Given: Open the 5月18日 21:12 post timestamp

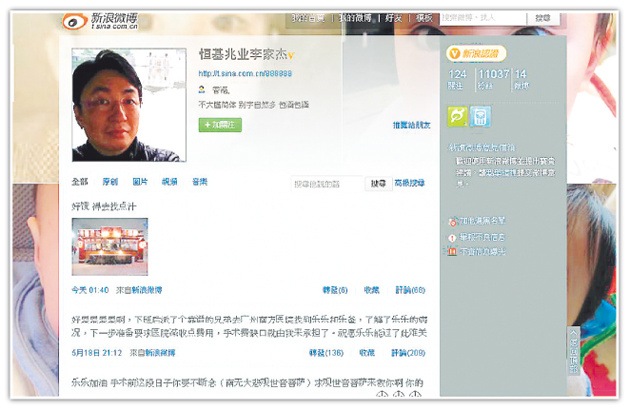Looking at the screenshot, I should pos(96,353).
